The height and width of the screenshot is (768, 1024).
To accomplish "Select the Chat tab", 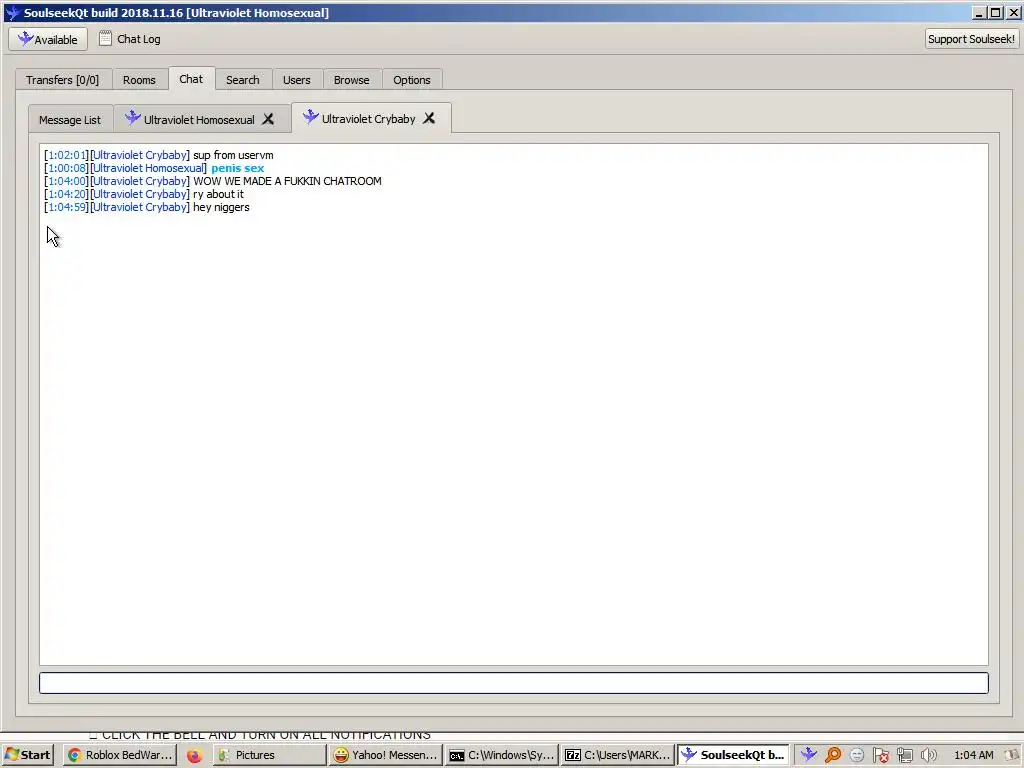I will pyautogui.click(x=191, y=78).
